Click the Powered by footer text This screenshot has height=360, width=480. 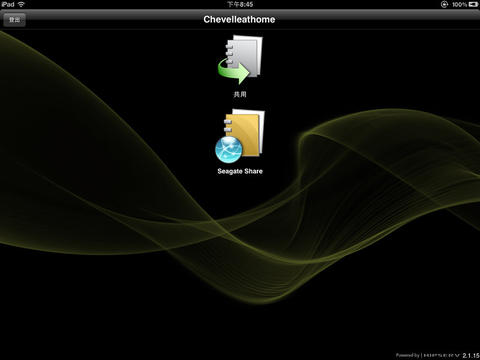407,355
